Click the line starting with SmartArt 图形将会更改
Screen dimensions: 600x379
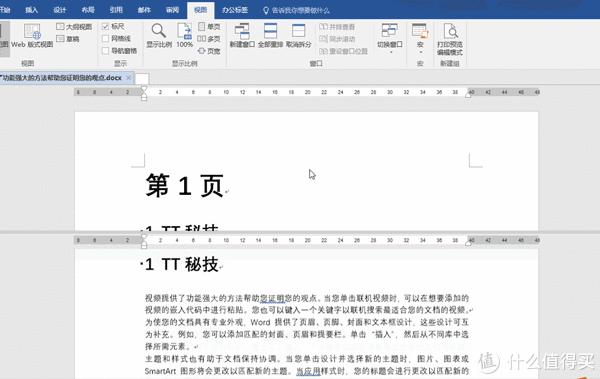click(x=307, y=371)
